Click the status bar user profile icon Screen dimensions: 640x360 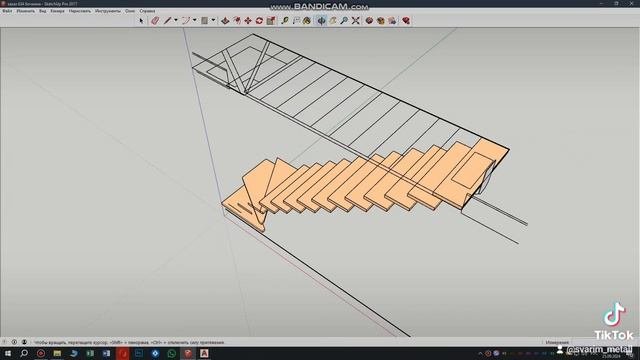pyautogui.click(x=24, y=342)
